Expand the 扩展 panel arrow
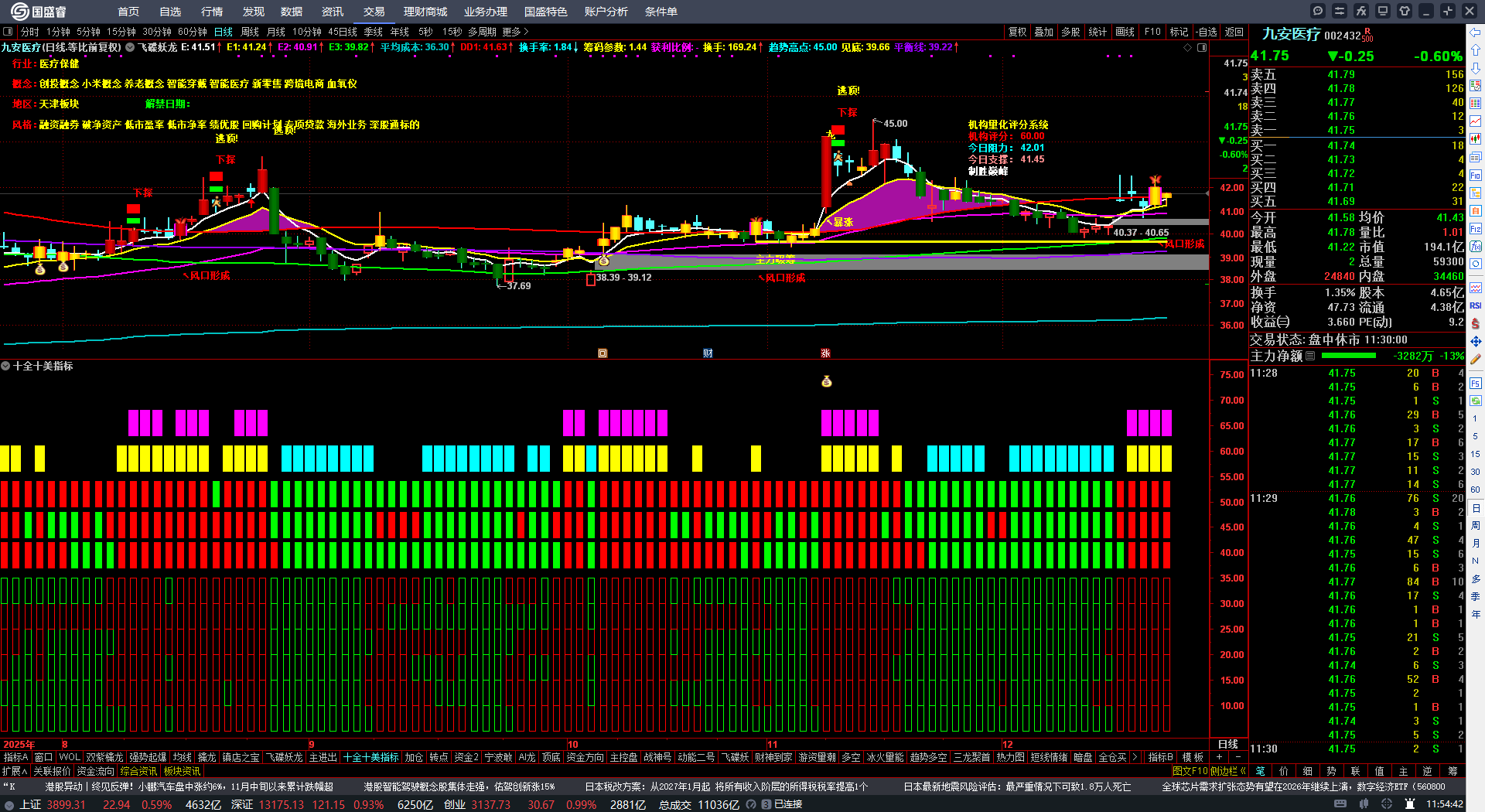This screenshot has width=1485, height=812. point(15,771)
